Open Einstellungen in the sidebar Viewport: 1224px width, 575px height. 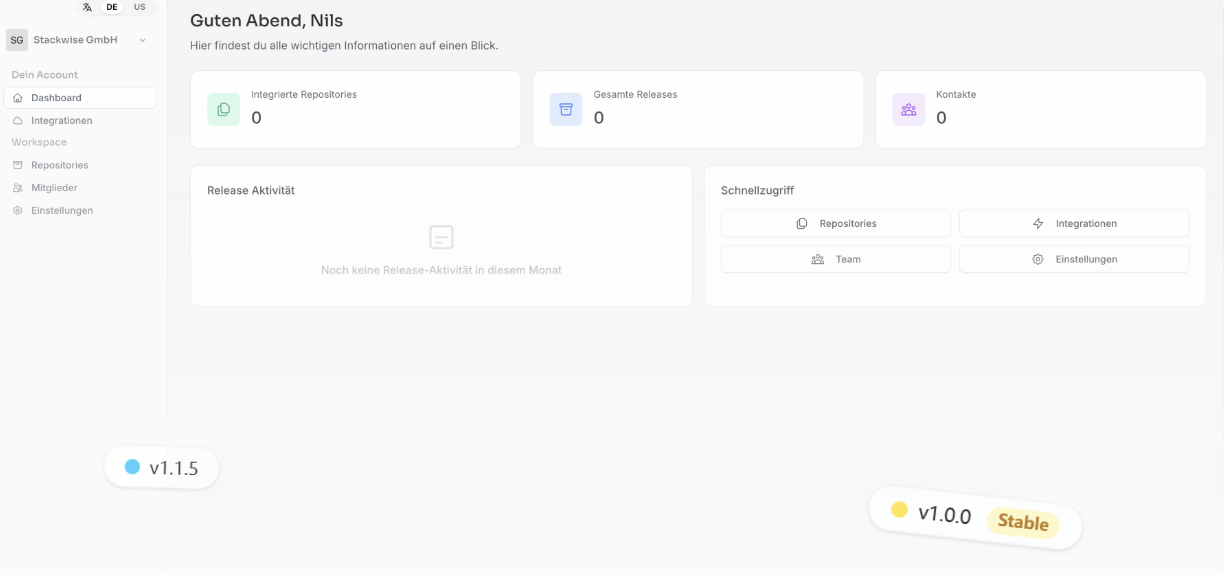(80, 210)
